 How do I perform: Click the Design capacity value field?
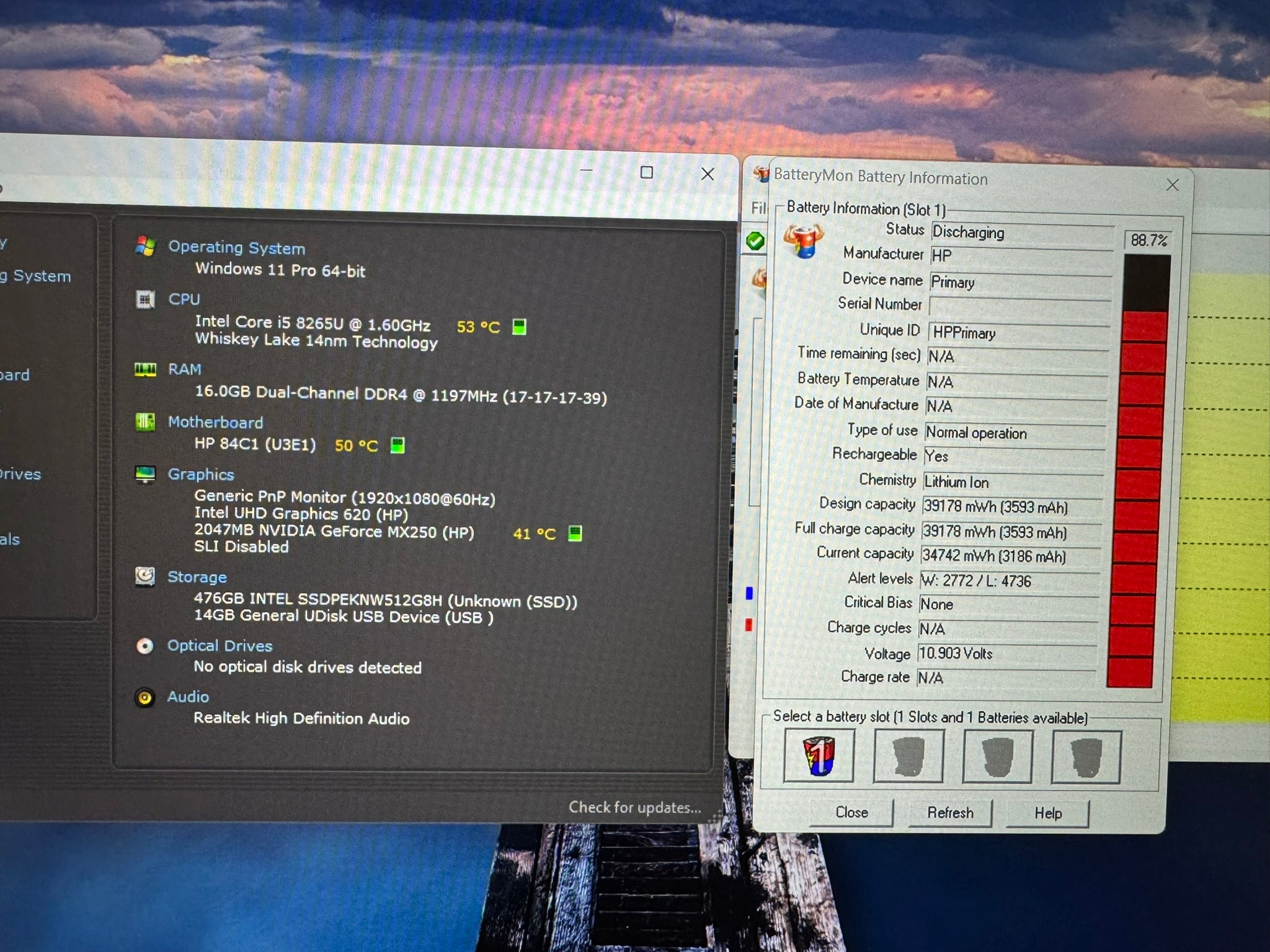(x=1012, y=506)
